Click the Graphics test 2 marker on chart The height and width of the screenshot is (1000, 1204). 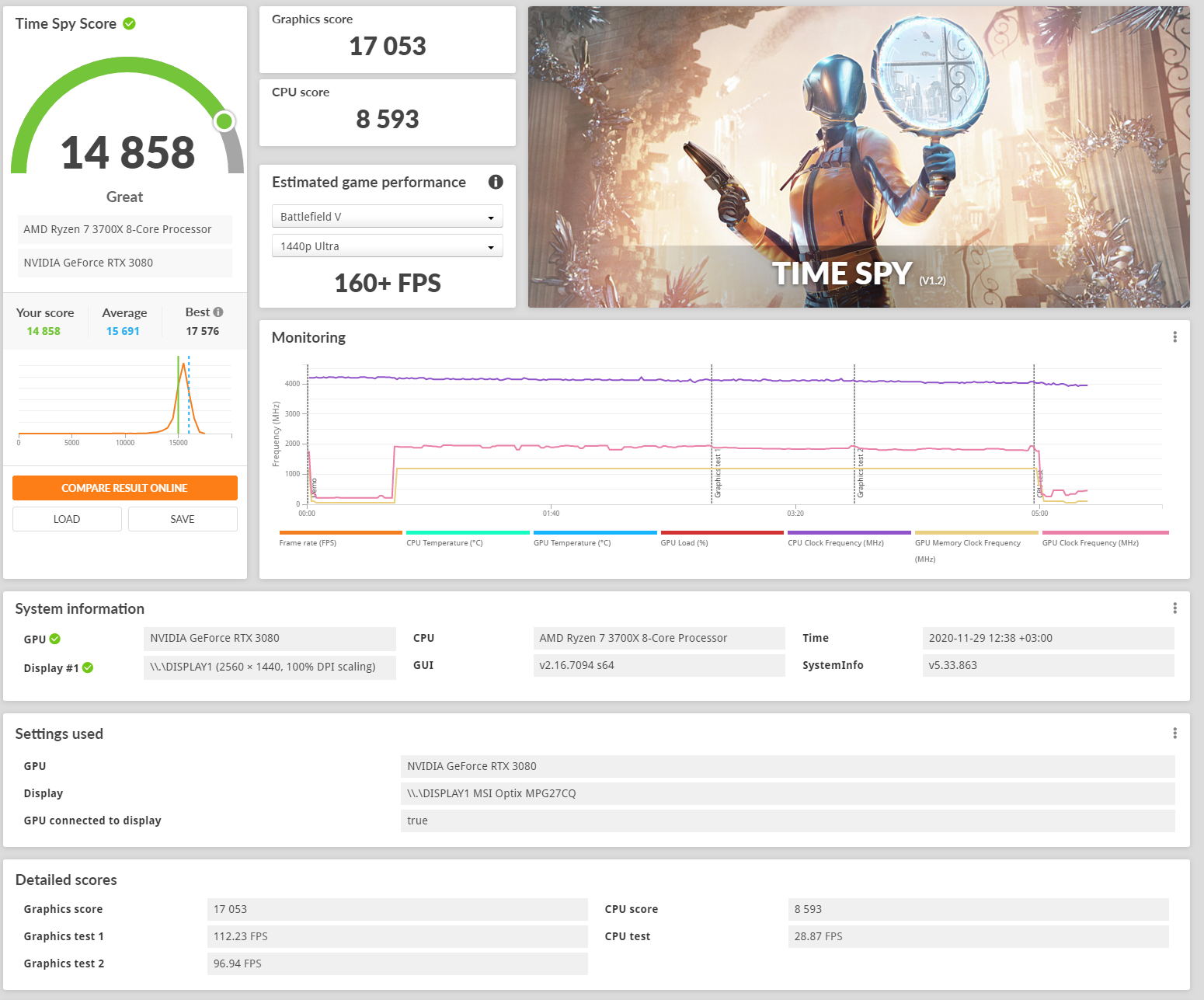pos(860,474)
